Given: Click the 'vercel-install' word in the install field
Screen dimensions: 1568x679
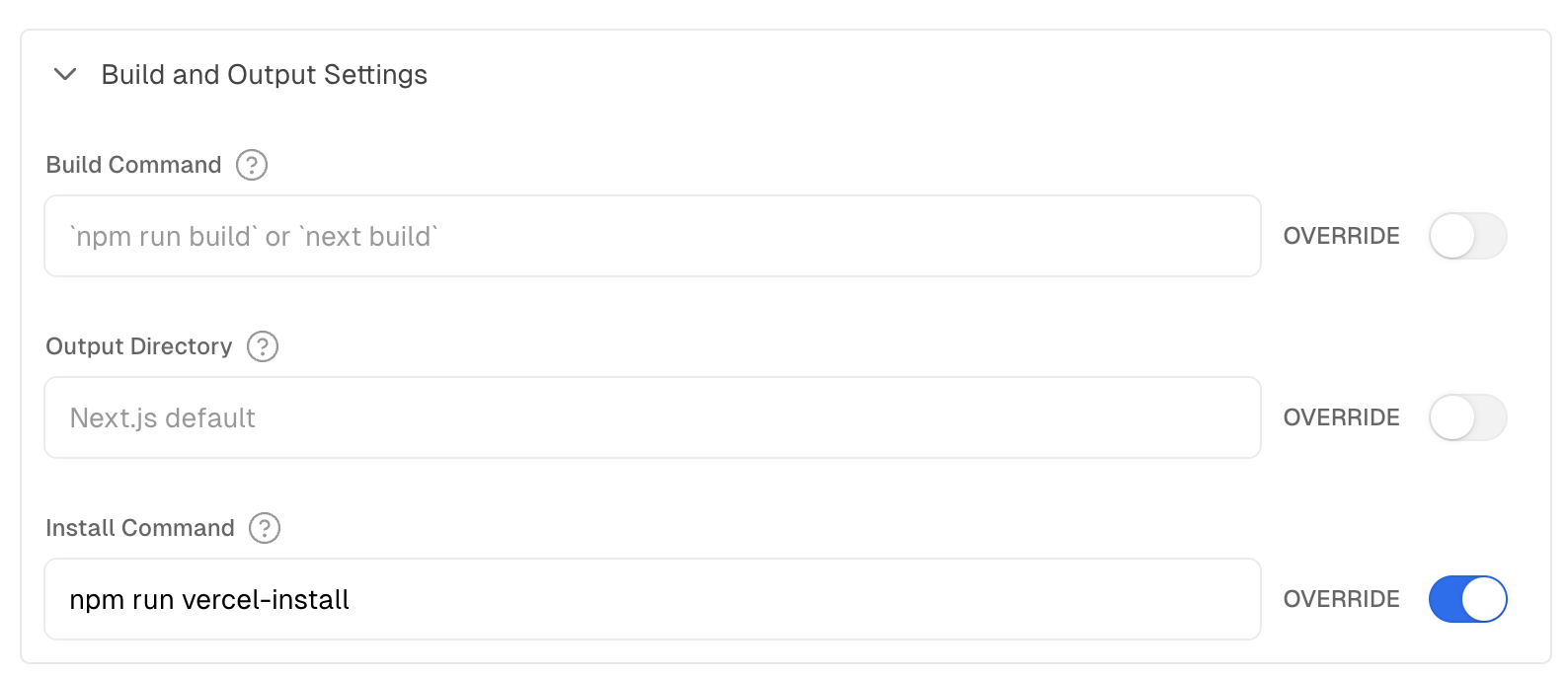Looking at the screenshot, I should (266, 600).
